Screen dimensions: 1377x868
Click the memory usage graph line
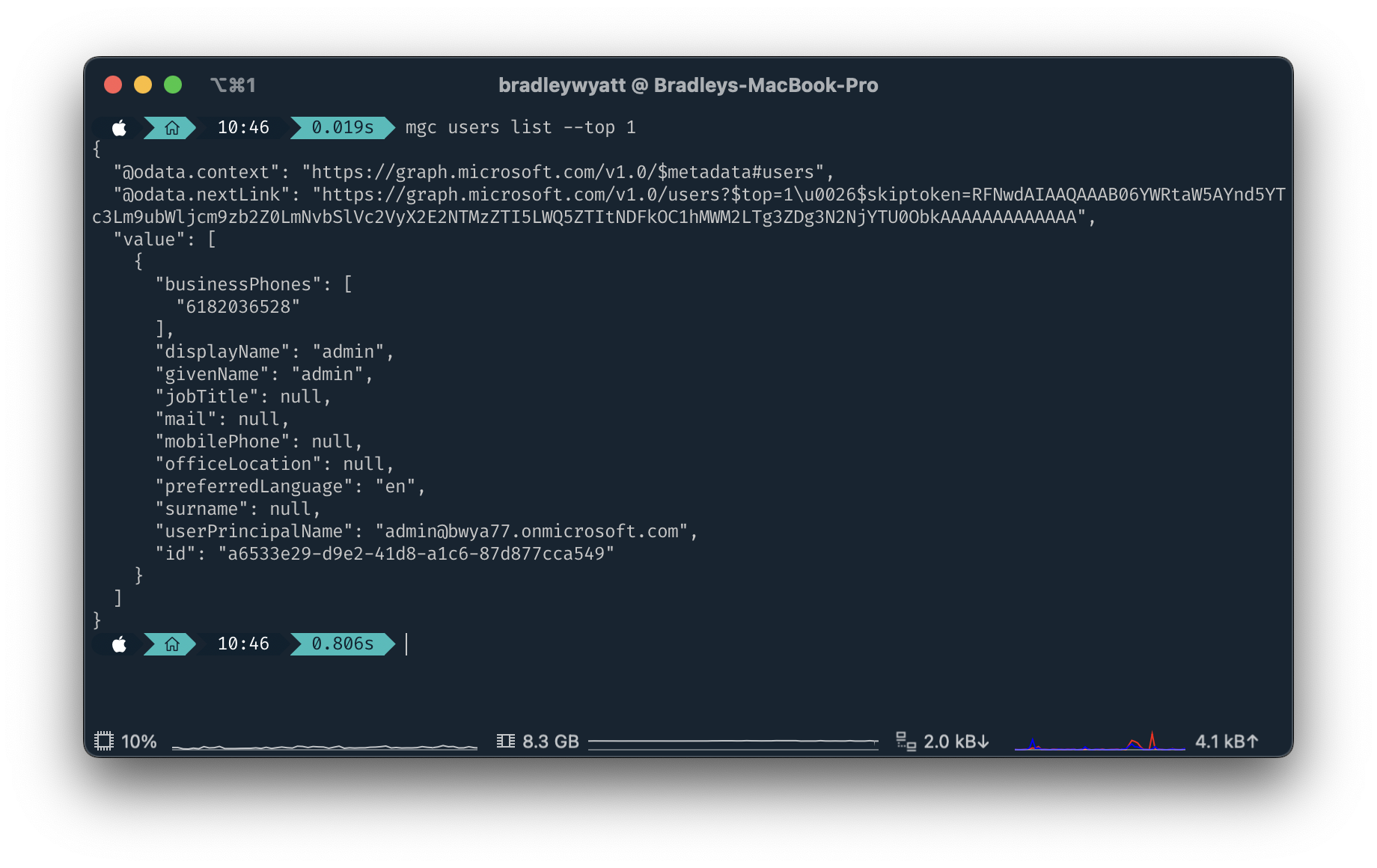pyautogui.click(x=733, y=743)
